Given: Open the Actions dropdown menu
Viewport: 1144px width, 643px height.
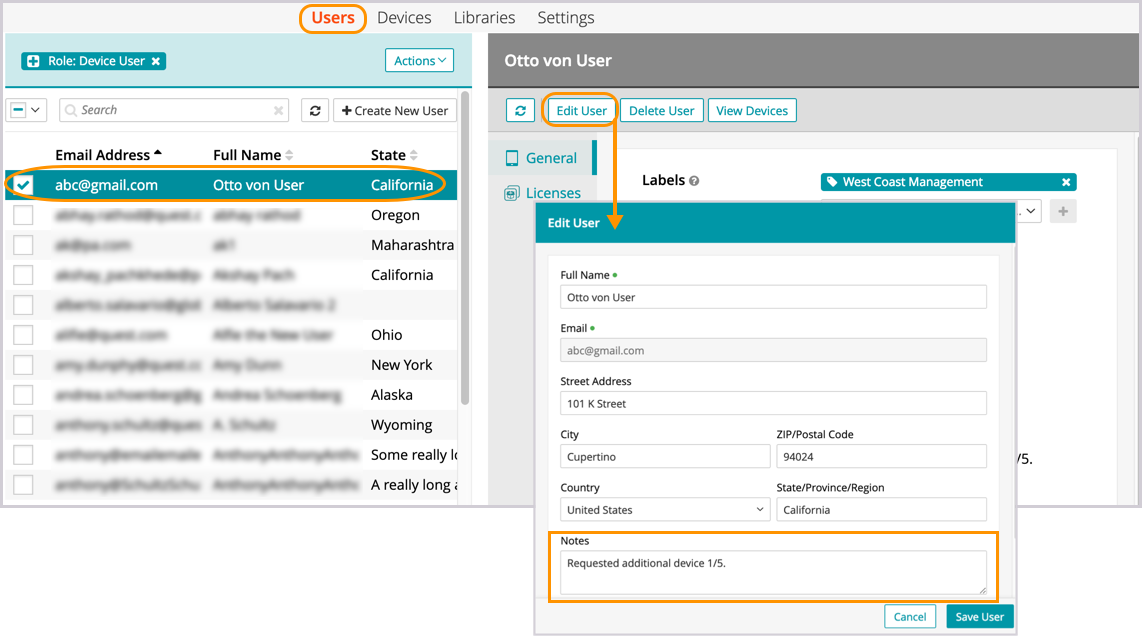Looking at the screenshot, I should click(419, 61).
